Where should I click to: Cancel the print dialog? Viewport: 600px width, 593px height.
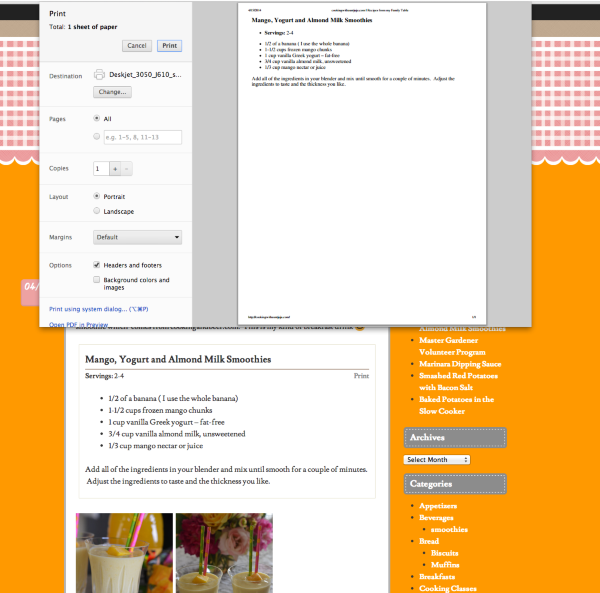click(137, 46)
